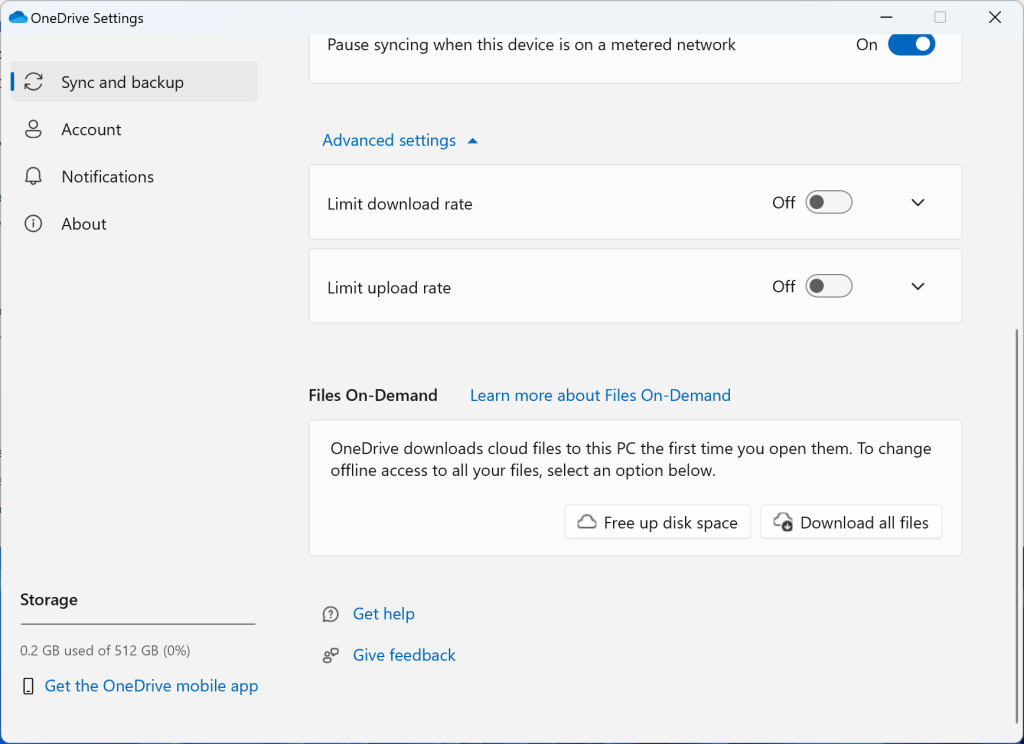Viewport: 1024px width, 744px height.
Task: Expand the Limit upload rate options
Action: (917, 286)
